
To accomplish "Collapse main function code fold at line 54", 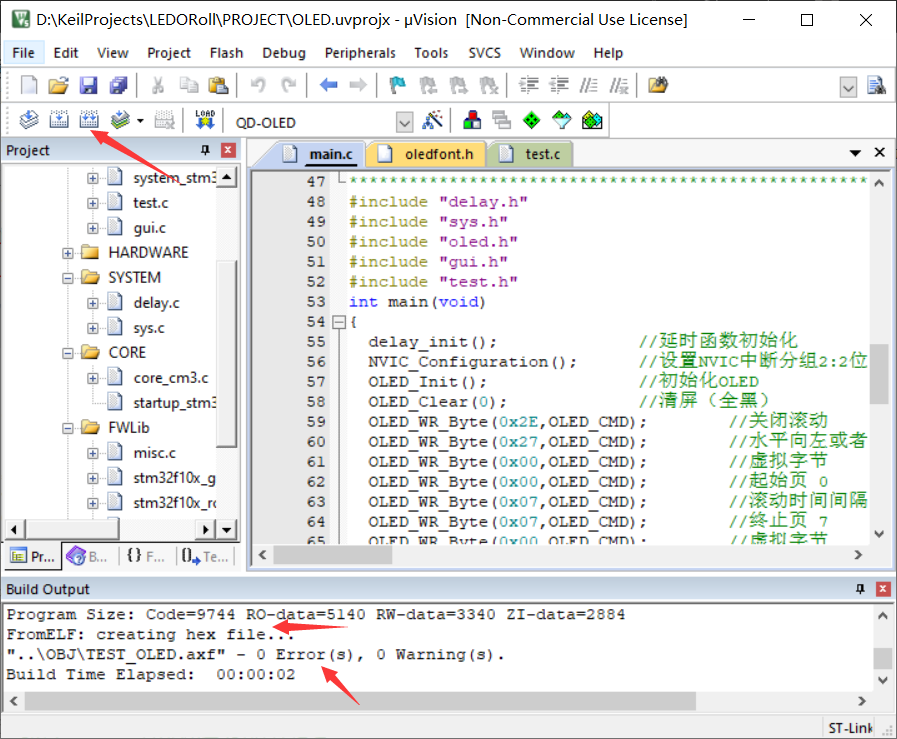I will [x=339, y=322].
